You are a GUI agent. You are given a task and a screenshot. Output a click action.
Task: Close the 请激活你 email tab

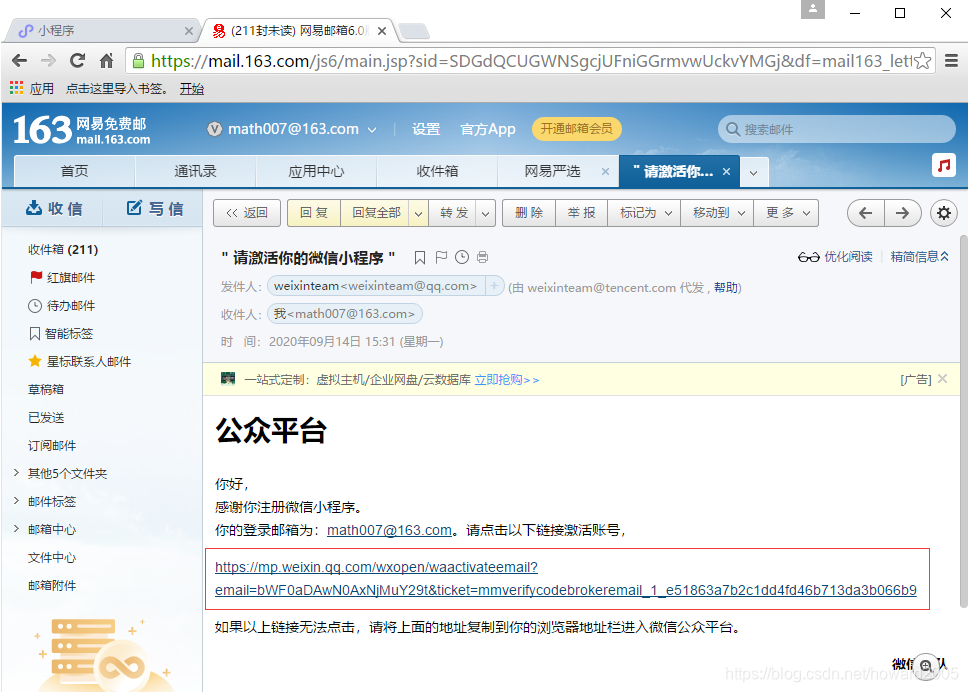coord(727,172)
